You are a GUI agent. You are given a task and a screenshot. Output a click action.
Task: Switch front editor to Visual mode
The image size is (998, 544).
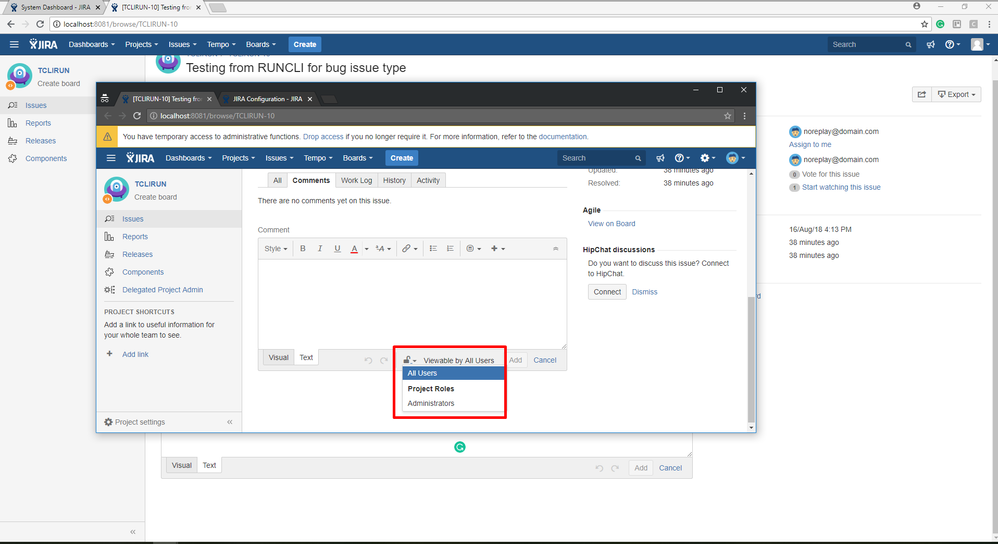278,358
